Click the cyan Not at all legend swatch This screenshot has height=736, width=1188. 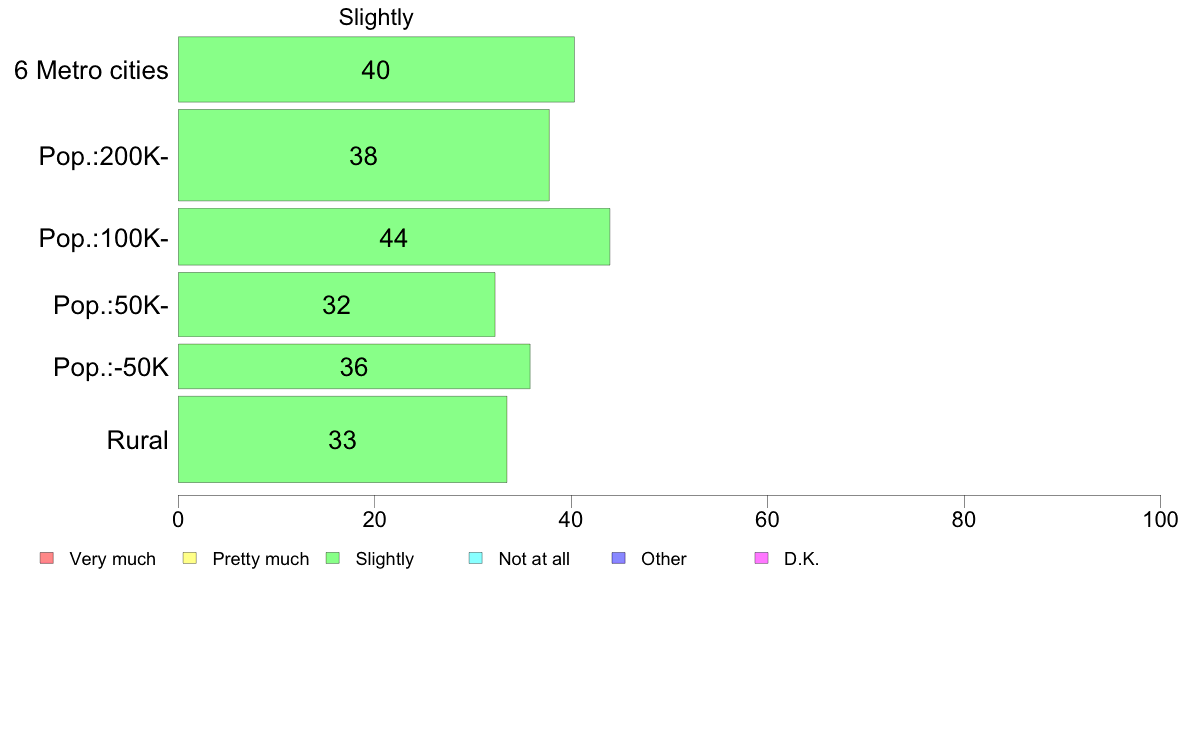476,559
